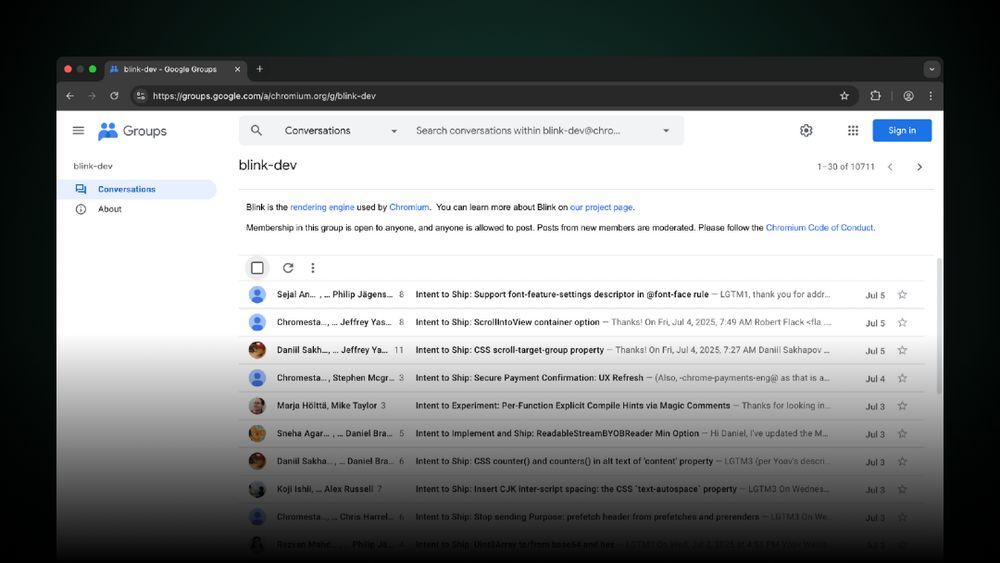This screenshot has width=1000, height=563.
Task: Click the Koji Ishii avatar thumbnail
Action: (x=257, y=489)
